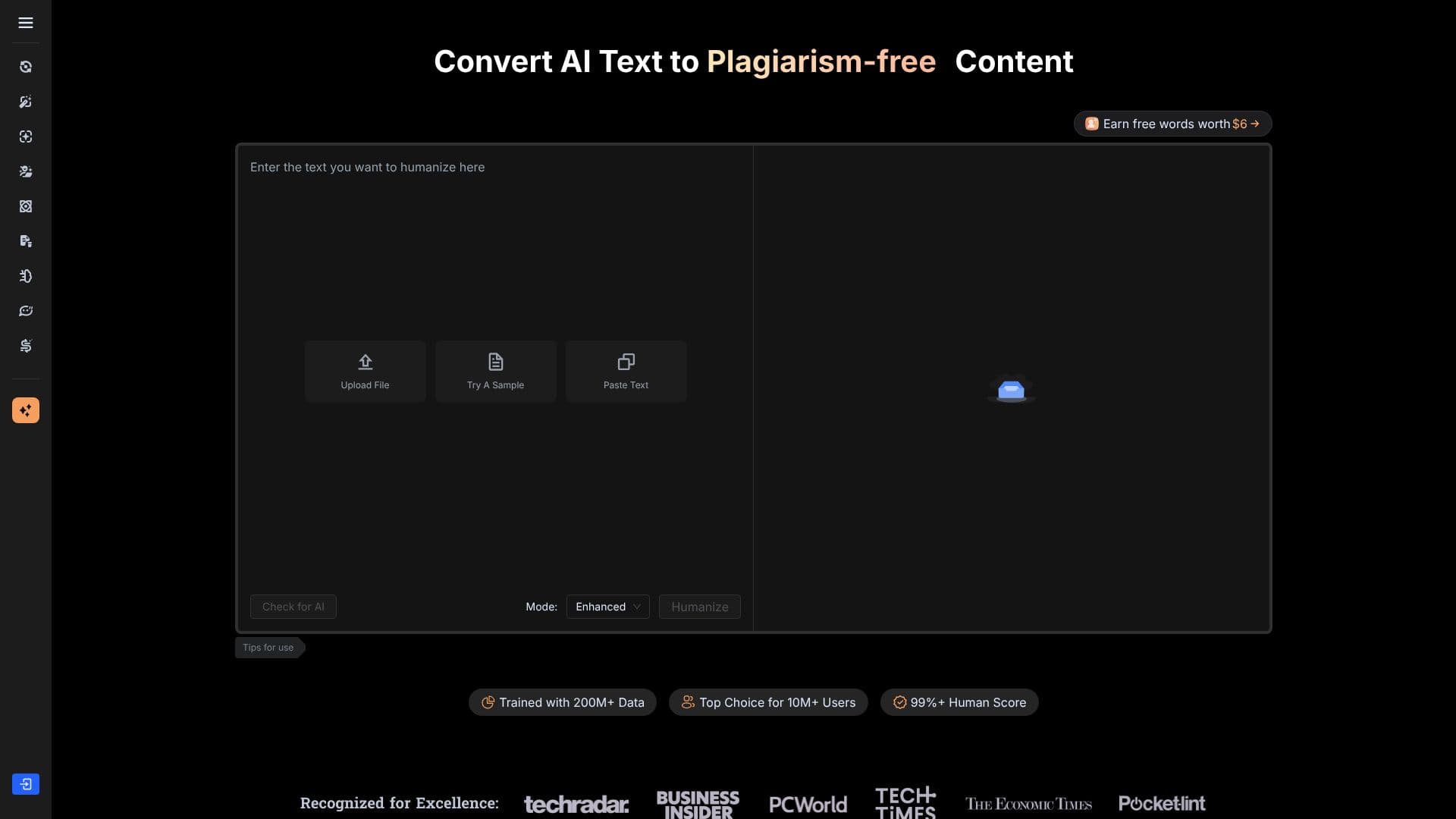This screenshot has width=1456, height=819.
Task: Click Earn free words worth $6 link
Action: (x=1172, y=124)
